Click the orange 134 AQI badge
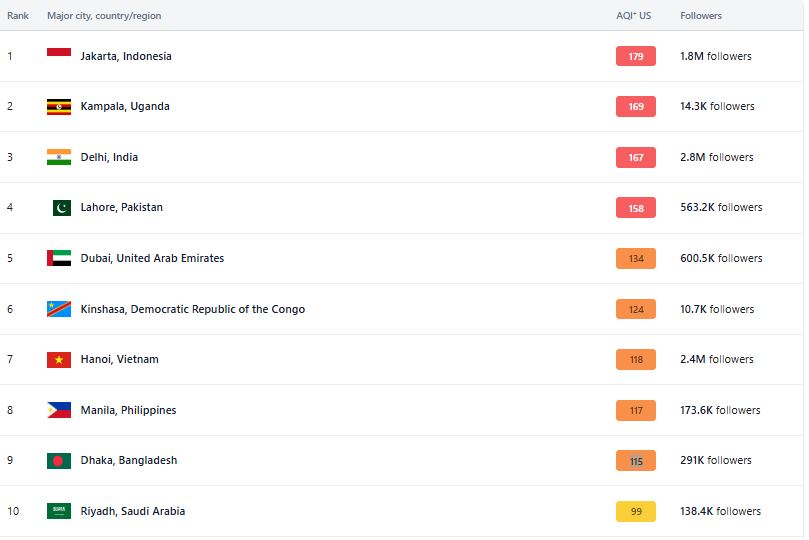The width and height of the screenshot is (809, 540). coord(636,258)
